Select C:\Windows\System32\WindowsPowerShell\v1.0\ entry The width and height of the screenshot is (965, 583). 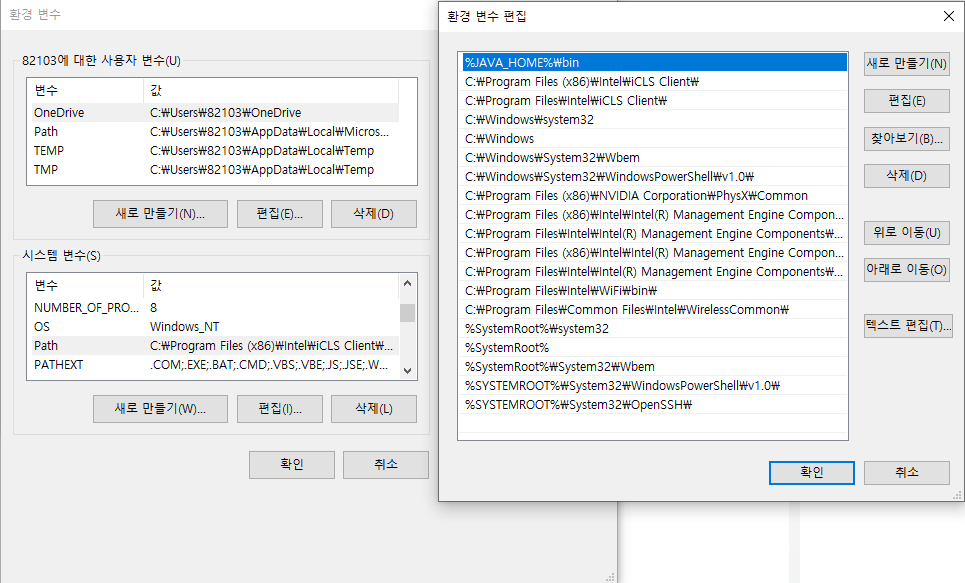tap(655, 177)
